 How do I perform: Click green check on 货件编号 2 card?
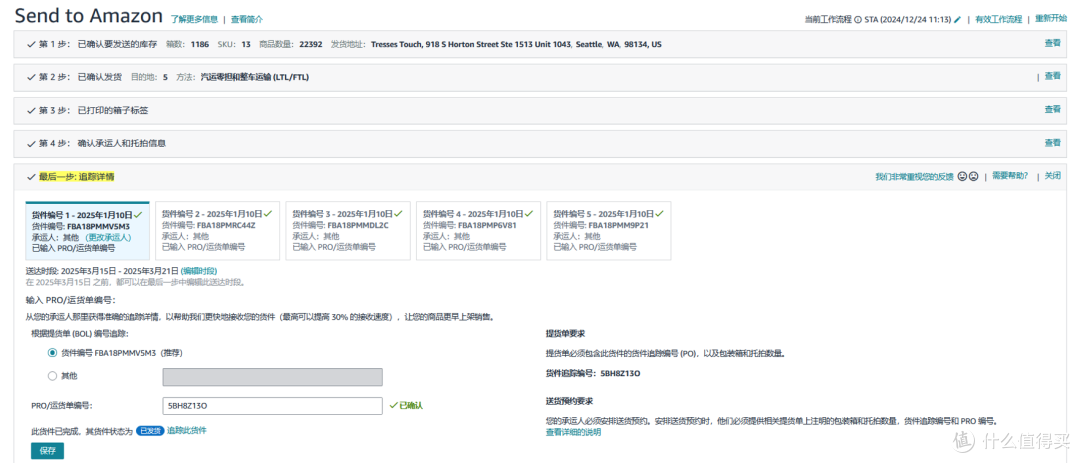point(268,214)
